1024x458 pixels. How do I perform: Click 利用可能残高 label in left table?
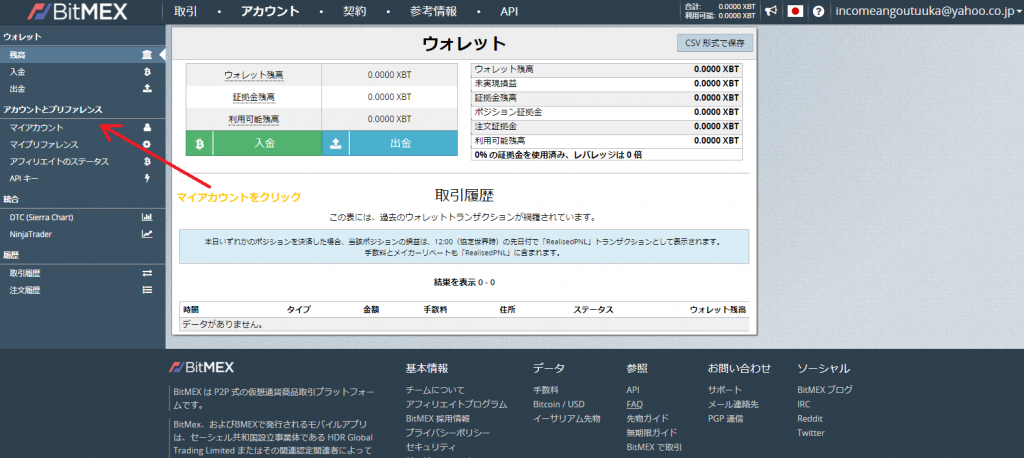click(254, 119)
